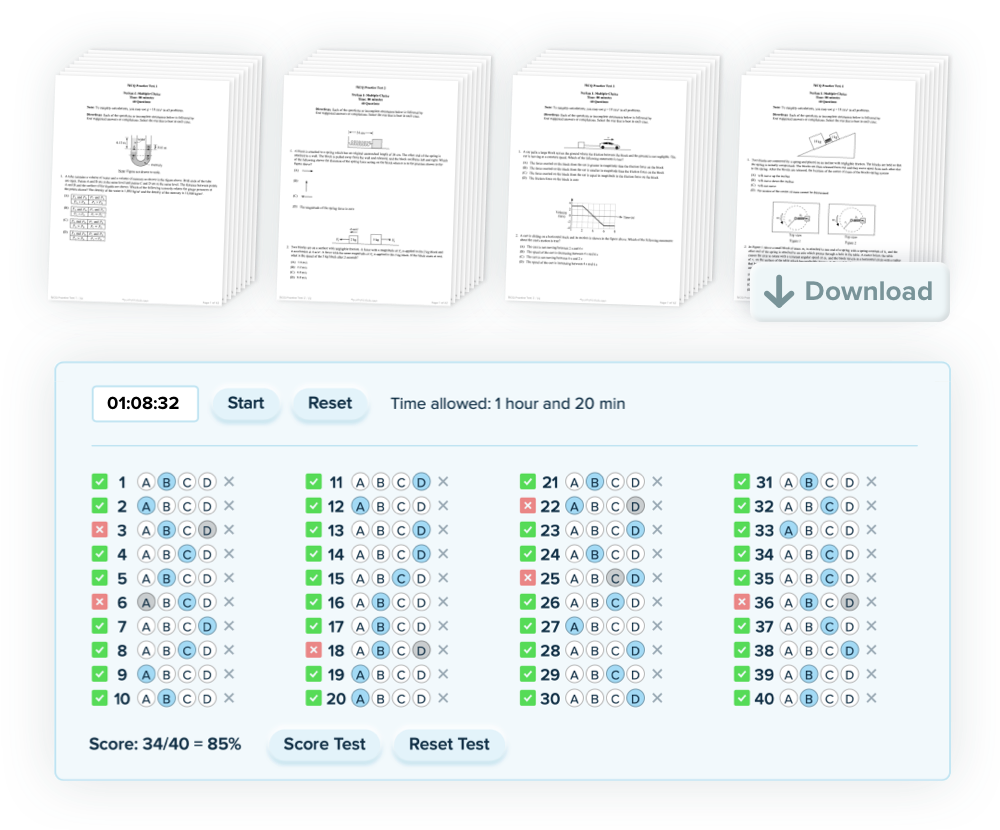The image size is (1000, 830).
Task: Choose answer D for question 19
Action: (x=422, y=675)
